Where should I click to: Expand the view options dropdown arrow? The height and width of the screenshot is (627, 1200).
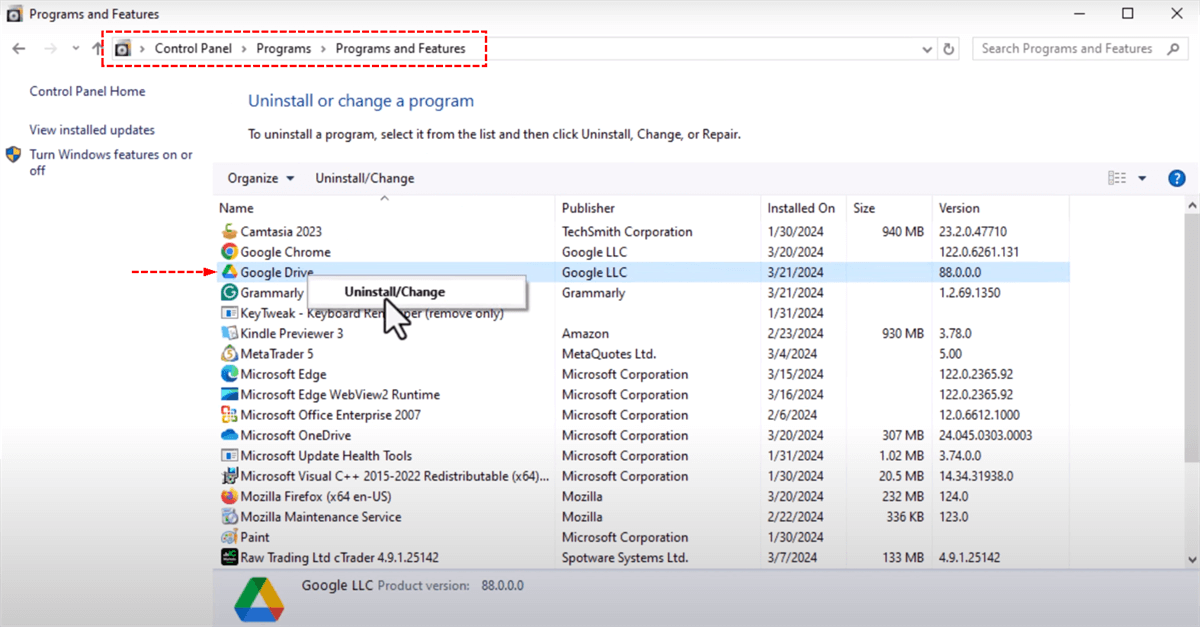(1143, 178)
